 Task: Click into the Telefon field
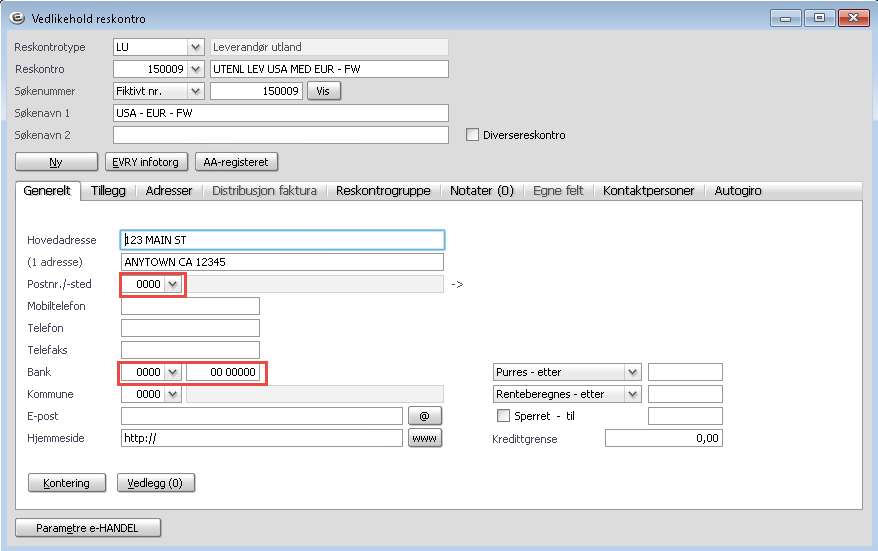(190, 328)
